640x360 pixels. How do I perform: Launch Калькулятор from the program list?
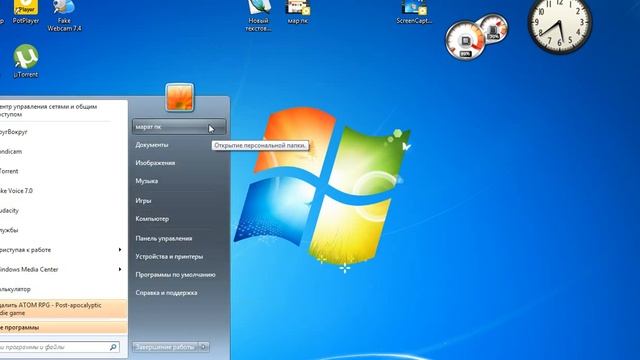pyautogui.click(x=63, y=289)
